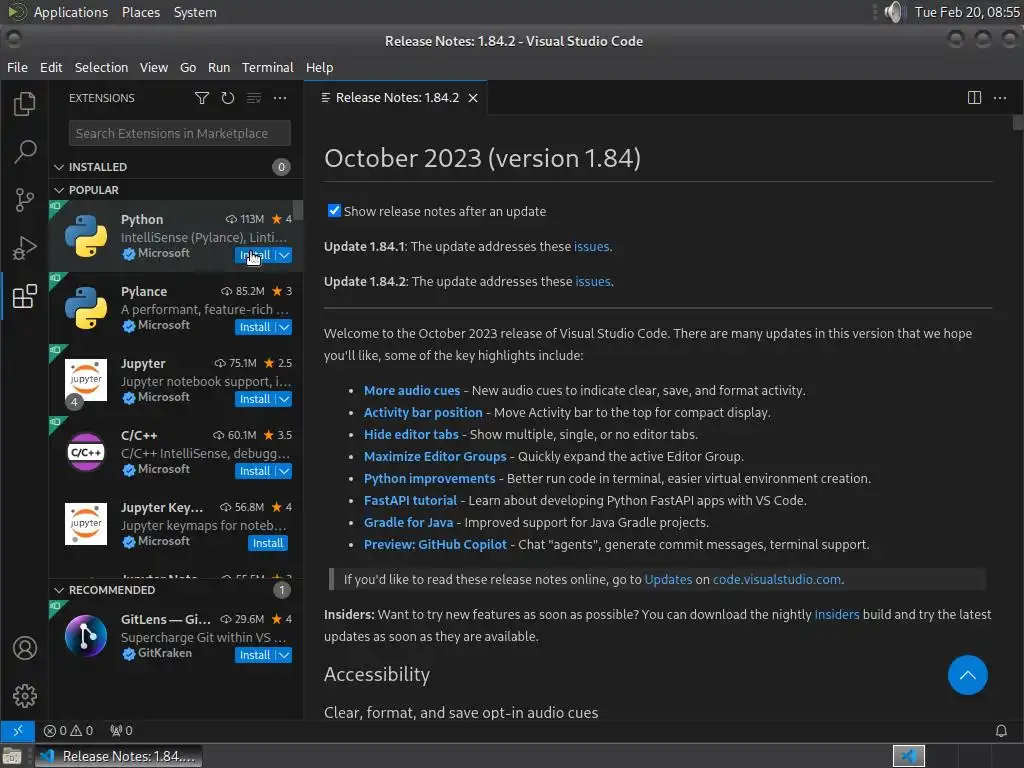Open the remote window indicator in status bar
The image size is (1024, 768).
click(x=18, y=731)
